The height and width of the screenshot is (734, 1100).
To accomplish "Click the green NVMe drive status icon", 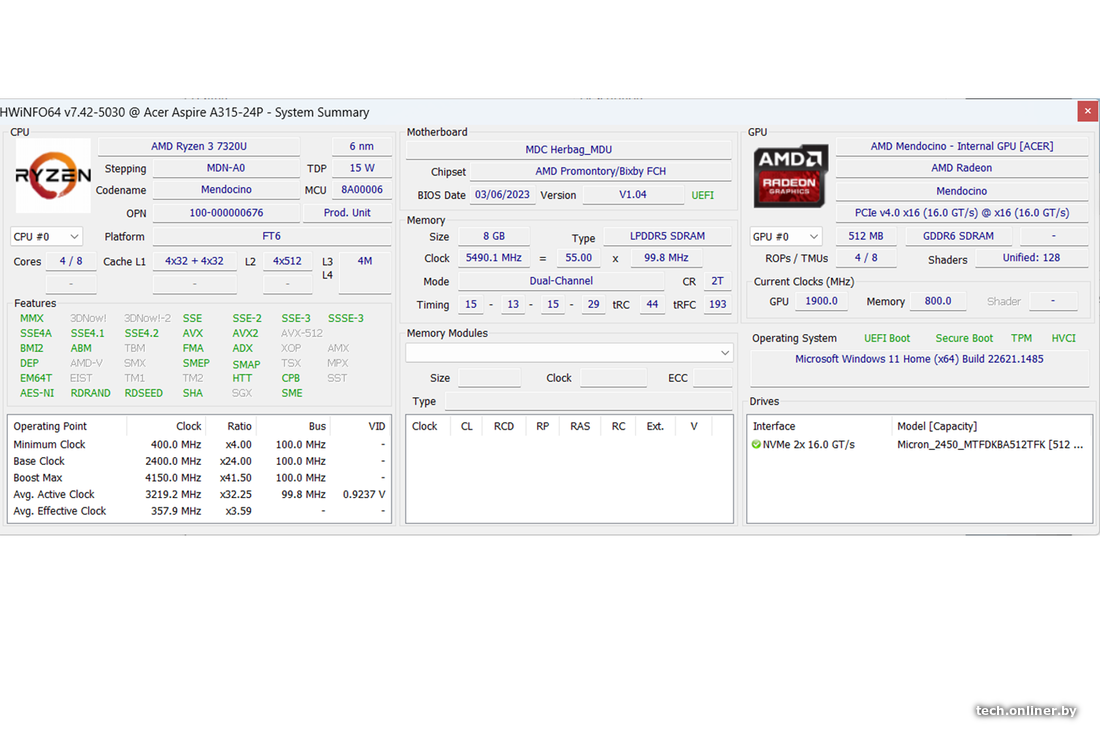I will (x=756, y=444).
